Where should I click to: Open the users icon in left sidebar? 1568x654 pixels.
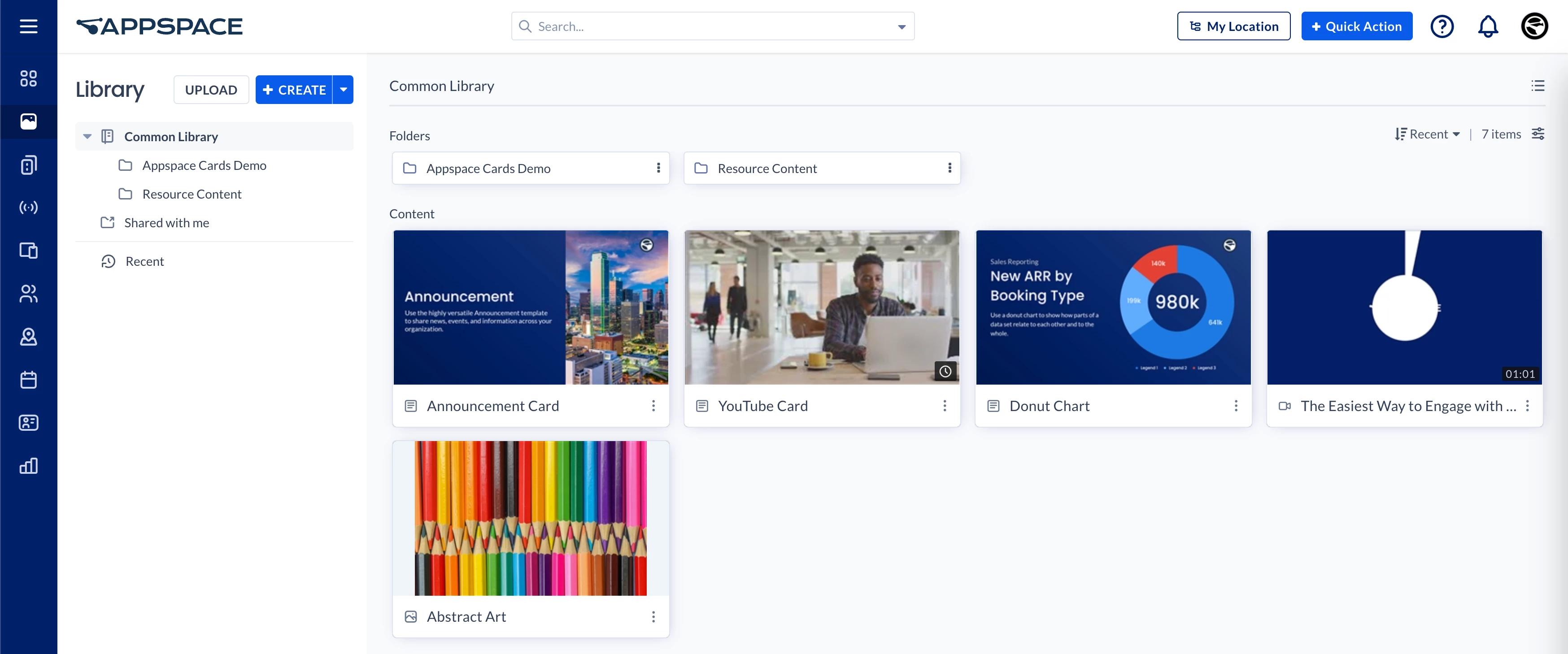click(29, 294)
